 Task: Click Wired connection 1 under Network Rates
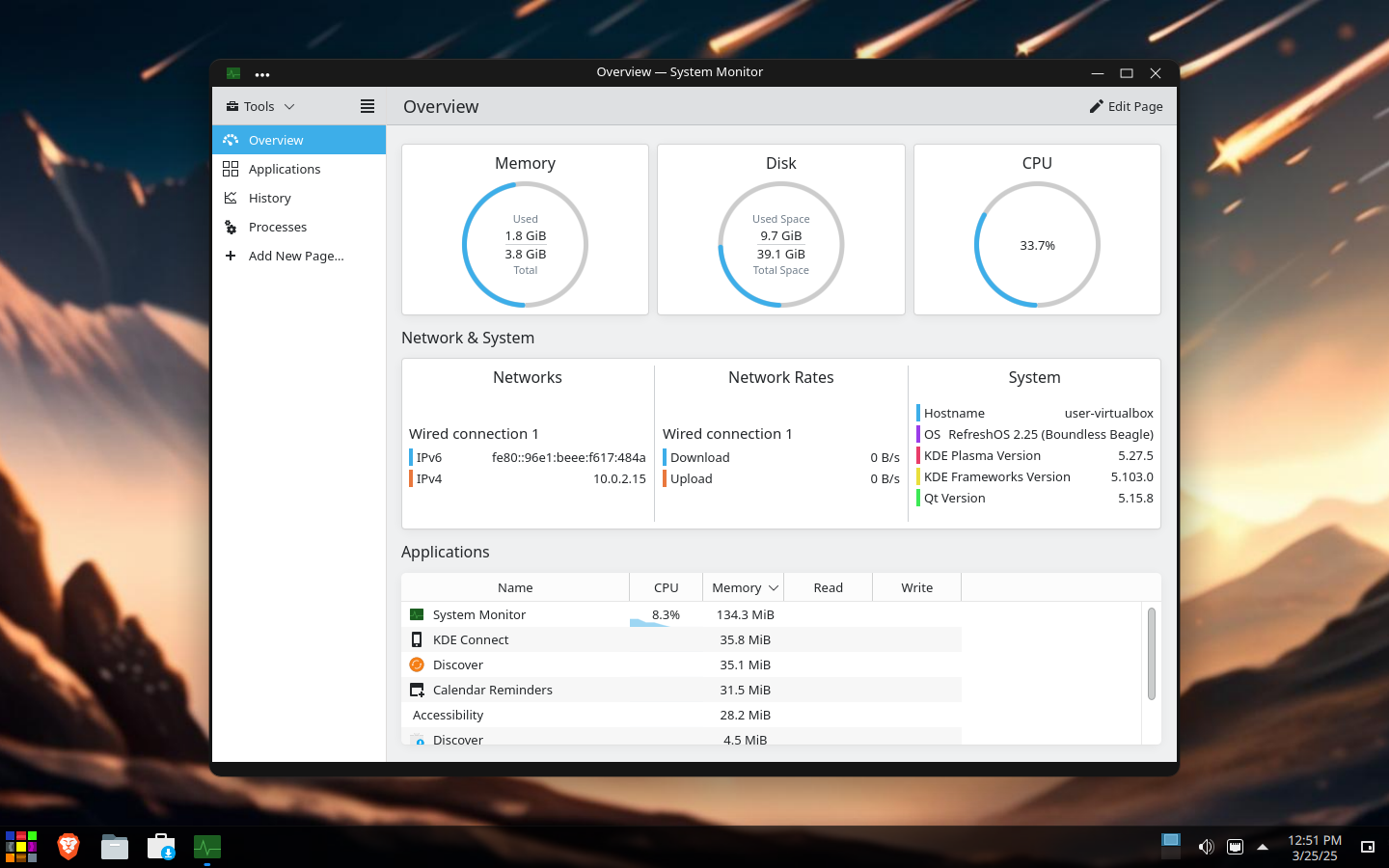[727, 434]
